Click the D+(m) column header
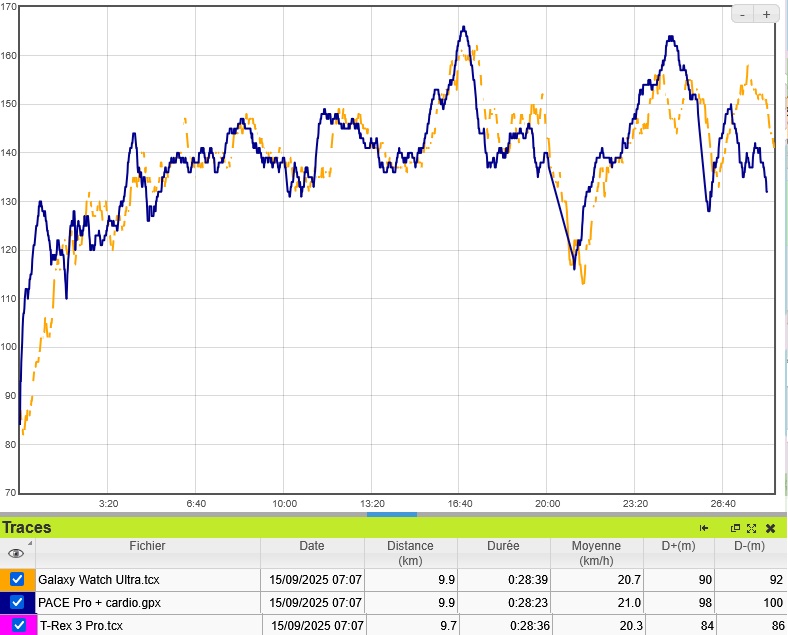 [x=678, y=546]
